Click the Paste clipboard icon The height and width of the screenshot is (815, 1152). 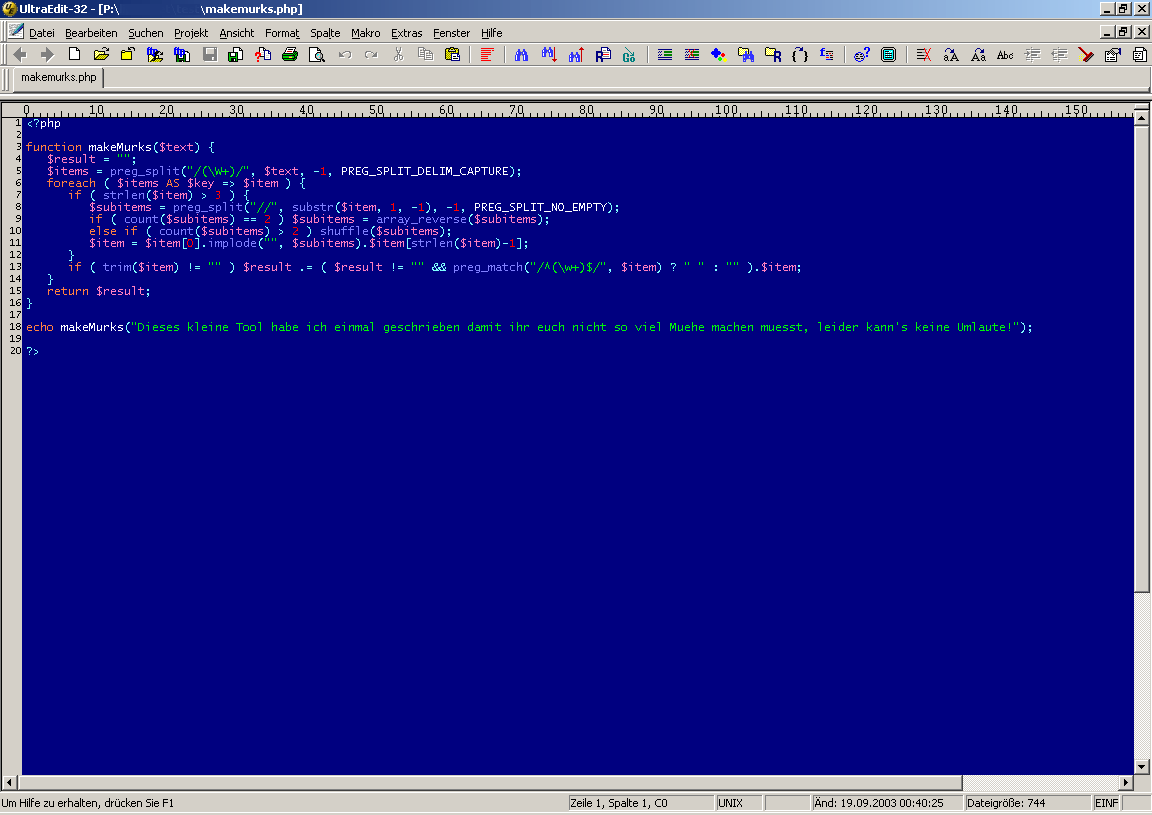tap(452, 55)
